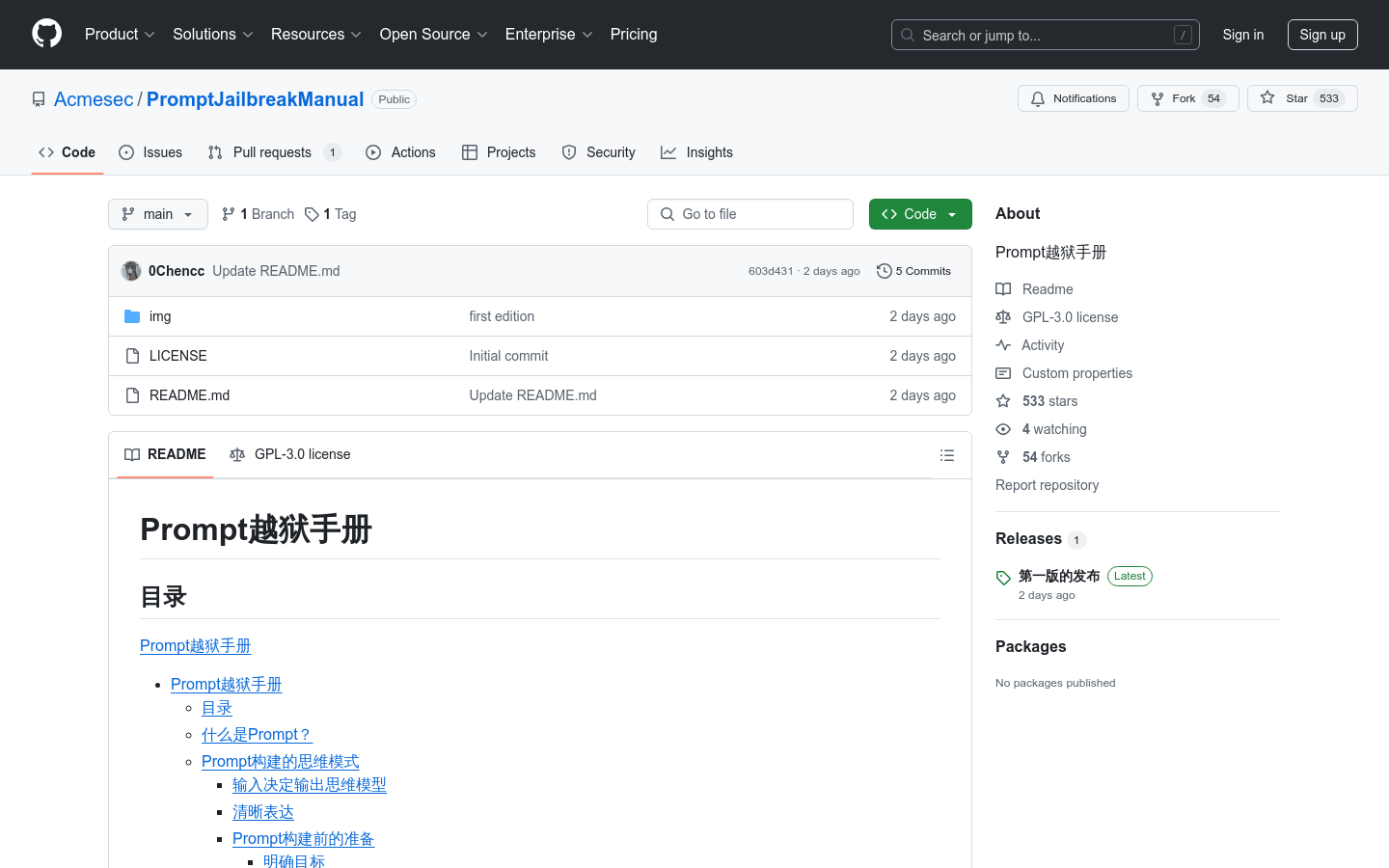The height and width of the screenshot is (868, 1389).
Task: Open the README outline list icon
Action: (x=947, y=455)
